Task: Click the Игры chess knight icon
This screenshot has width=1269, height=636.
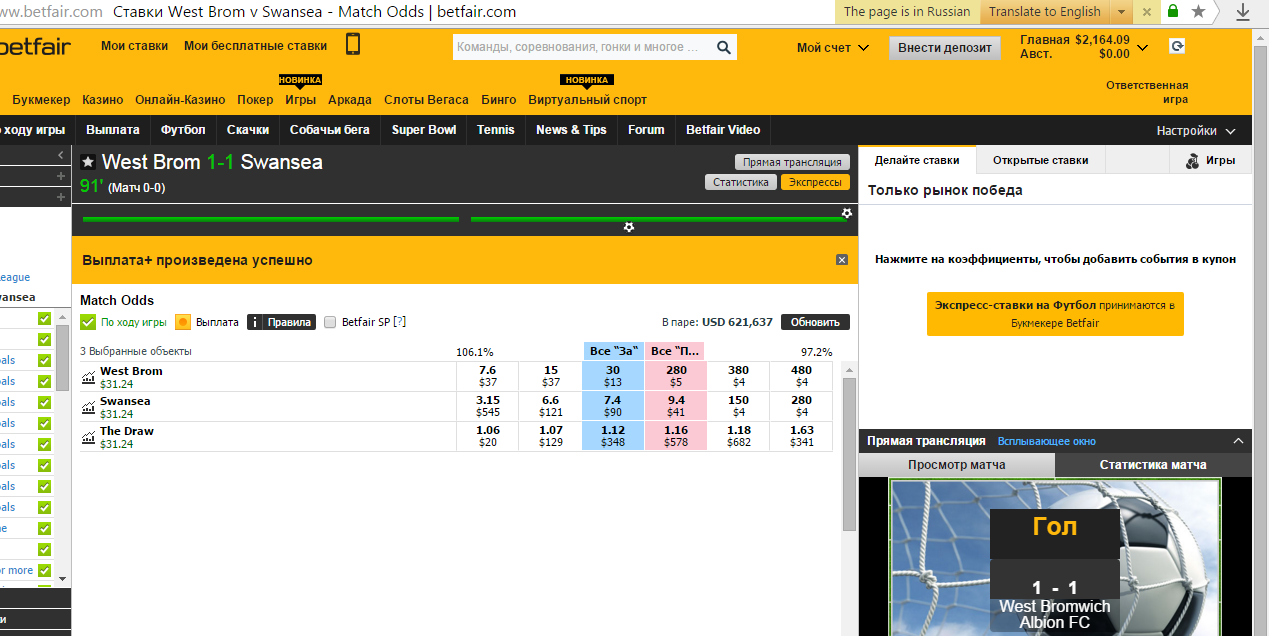Action: point(1192,161)
